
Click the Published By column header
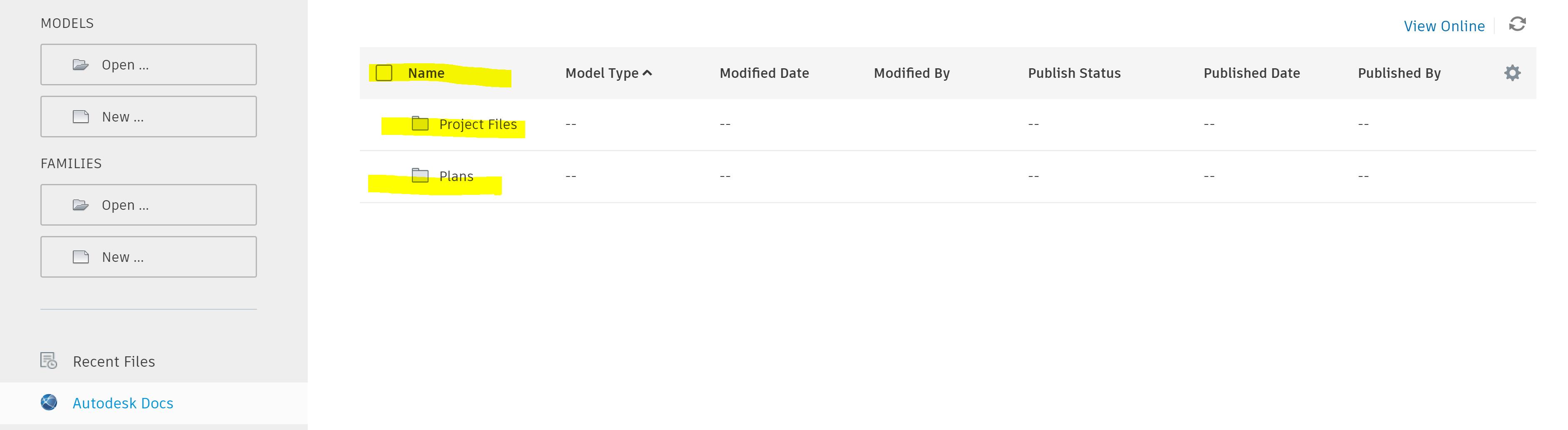pos(1399,73)
